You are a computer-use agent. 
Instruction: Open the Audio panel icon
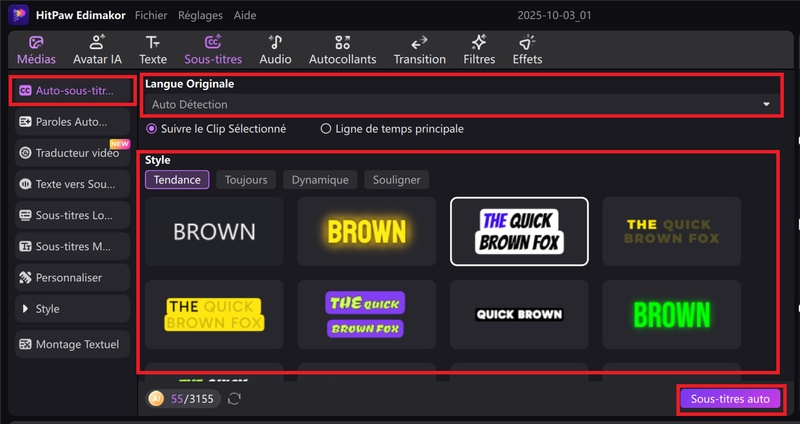pos(275,50)
